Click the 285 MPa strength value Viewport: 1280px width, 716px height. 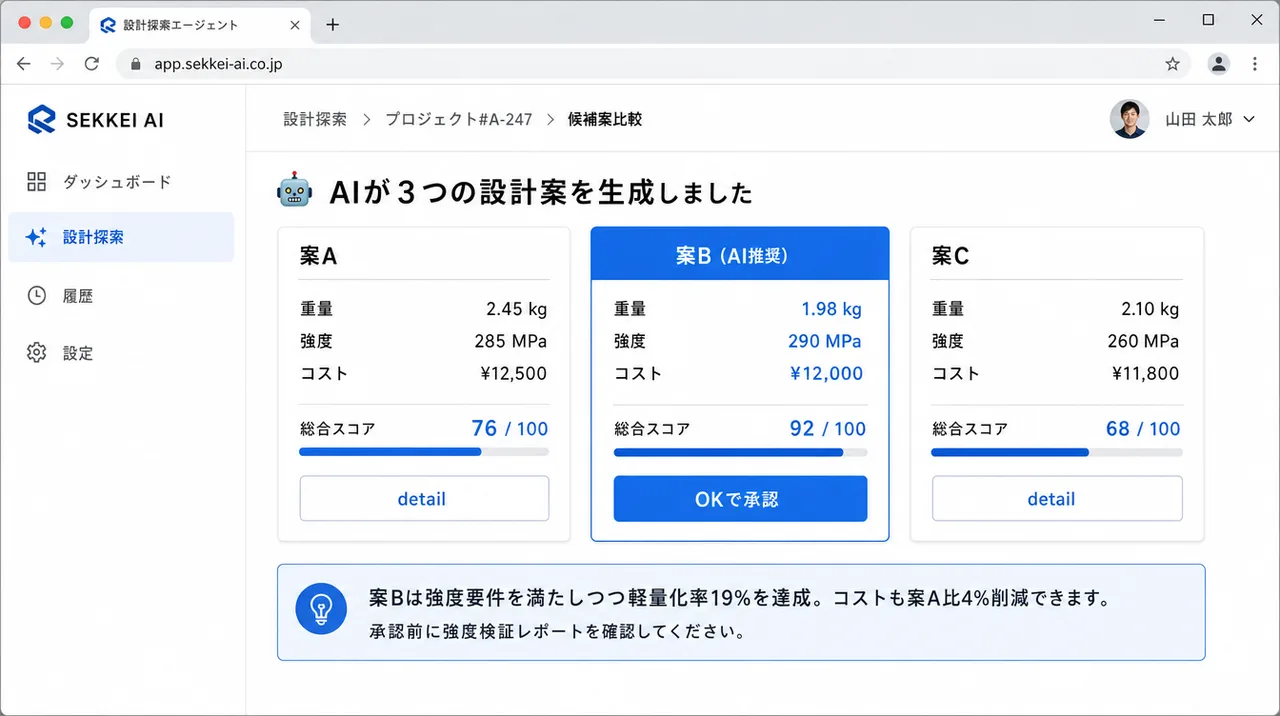pyautogui.click(x=511, y=341)
